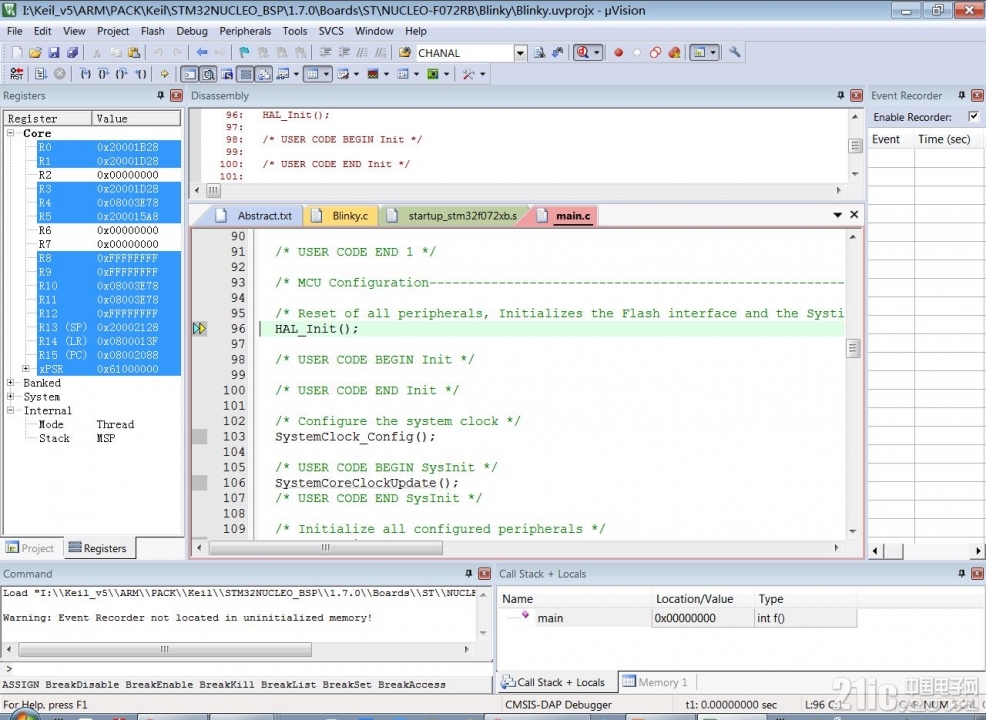Click Command panel horizontal scrollbar thumb
This screenshot has height=720, width=986.
[x=165, y=649]
